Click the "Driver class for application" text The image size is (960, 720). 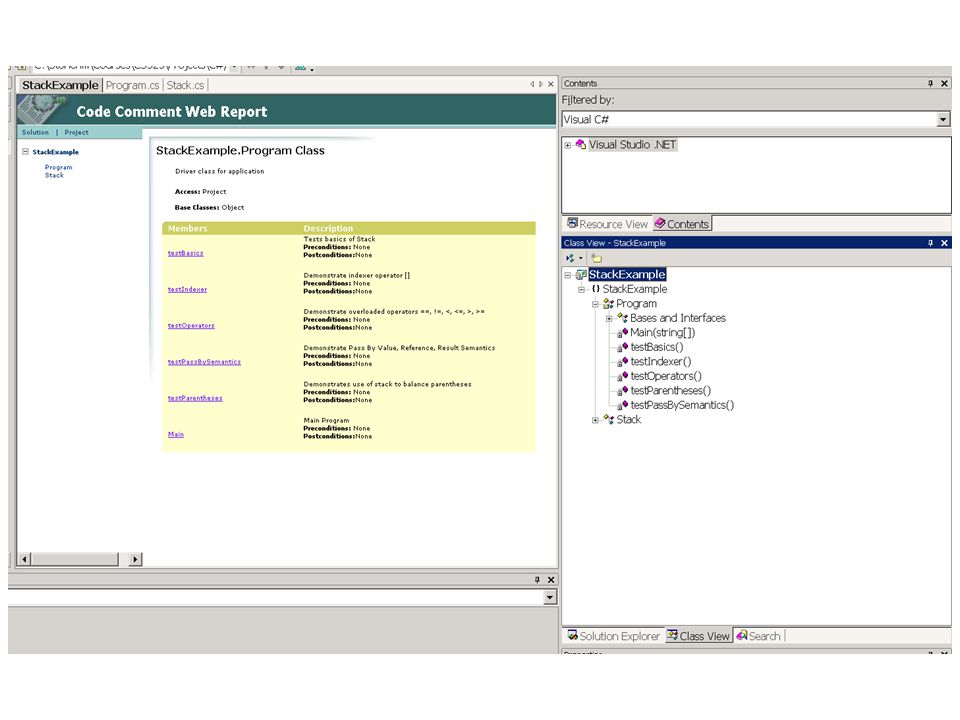(220, 171)
